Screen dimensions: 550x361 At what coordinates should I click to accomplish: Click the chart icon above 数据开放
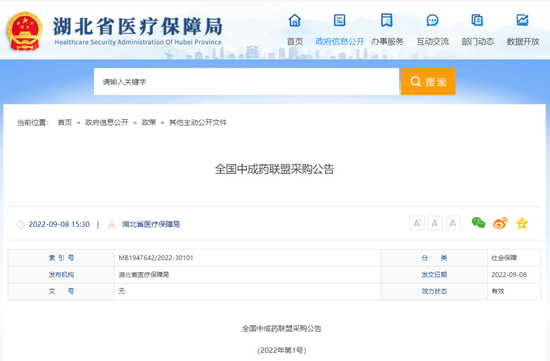522,20
